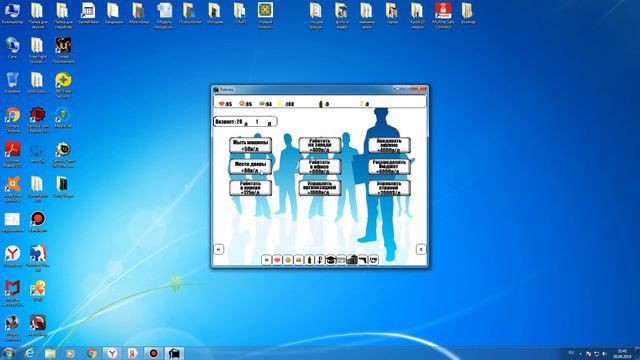
Task: Open the buildings property section in toolbar
Action: pyautogui.click(x=352, y=260)
